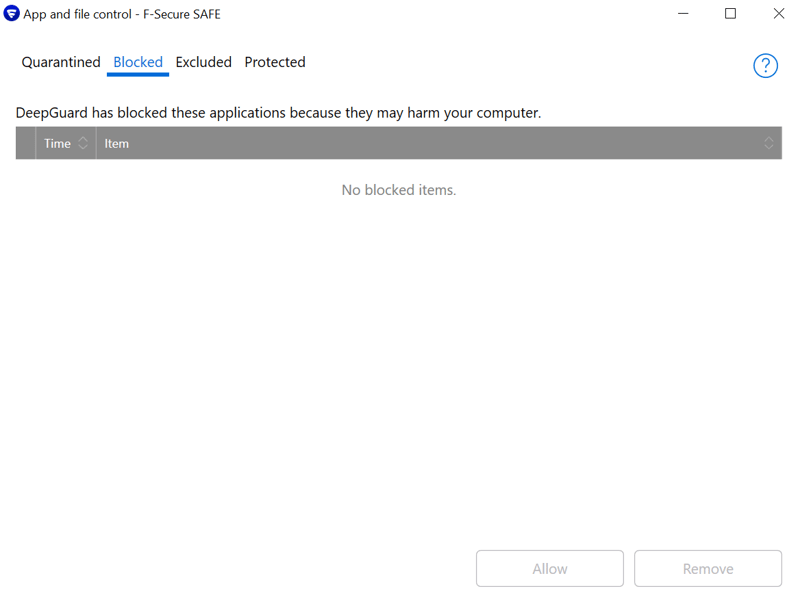Click the F-Secure logo in title bar
Image resolution: width=800 pixels, height=604 pixels.
(x=11, y=14)
